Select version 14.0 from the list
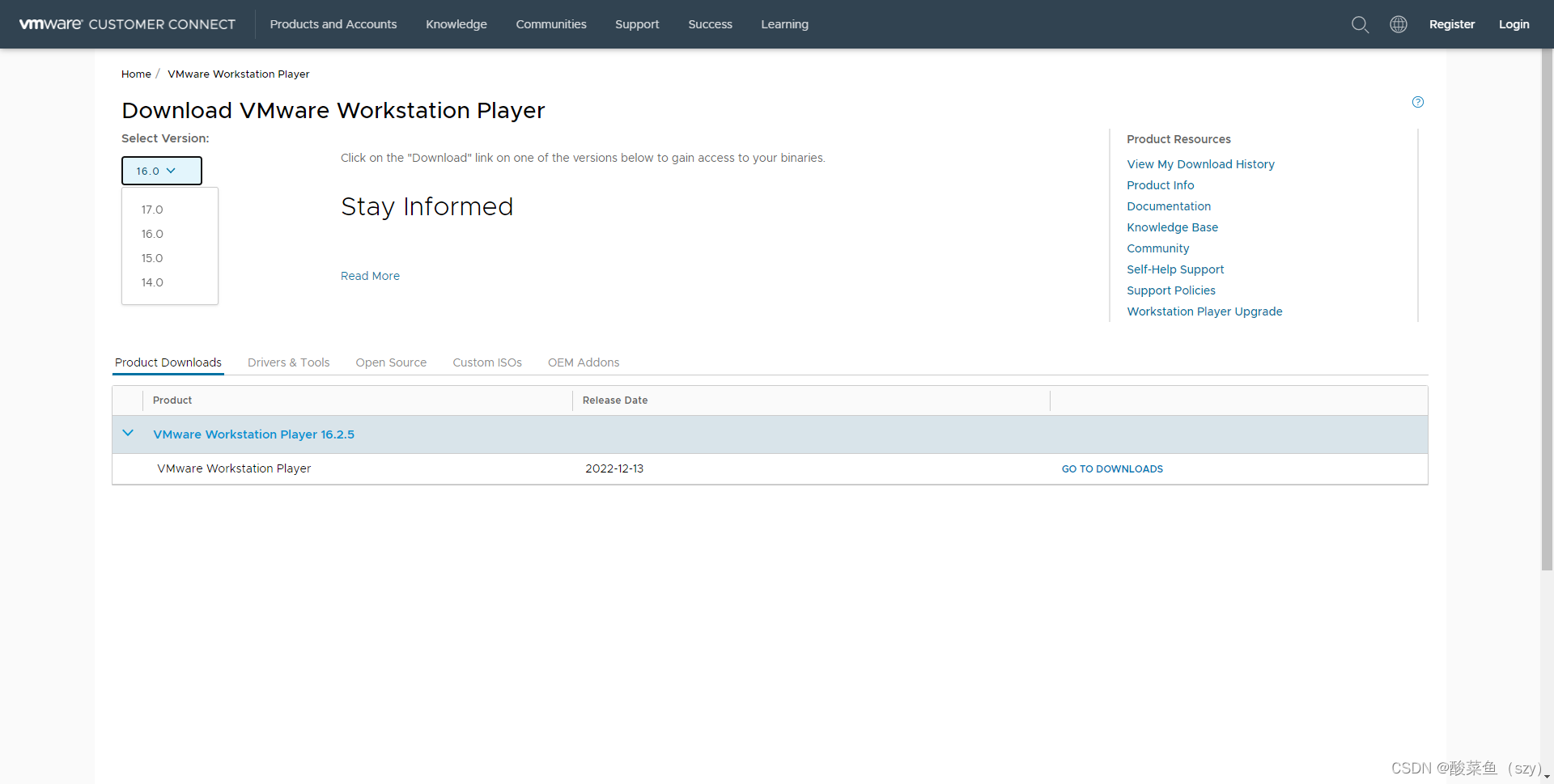Image resolution: width=1554 pixels, height=784 pixels. point(152,282)
